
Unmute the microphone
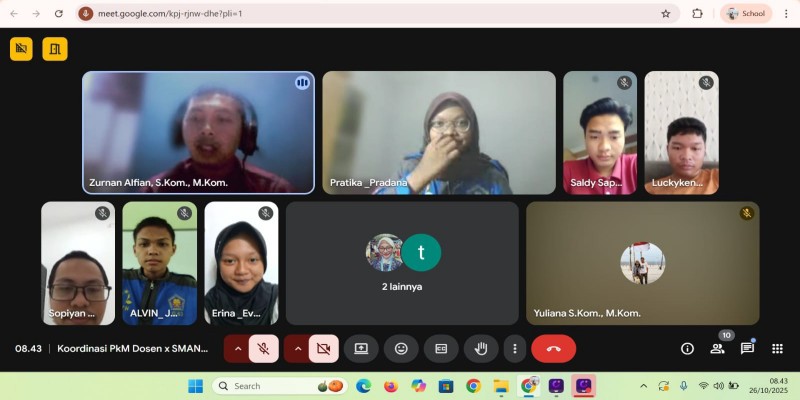coord(264,348)
